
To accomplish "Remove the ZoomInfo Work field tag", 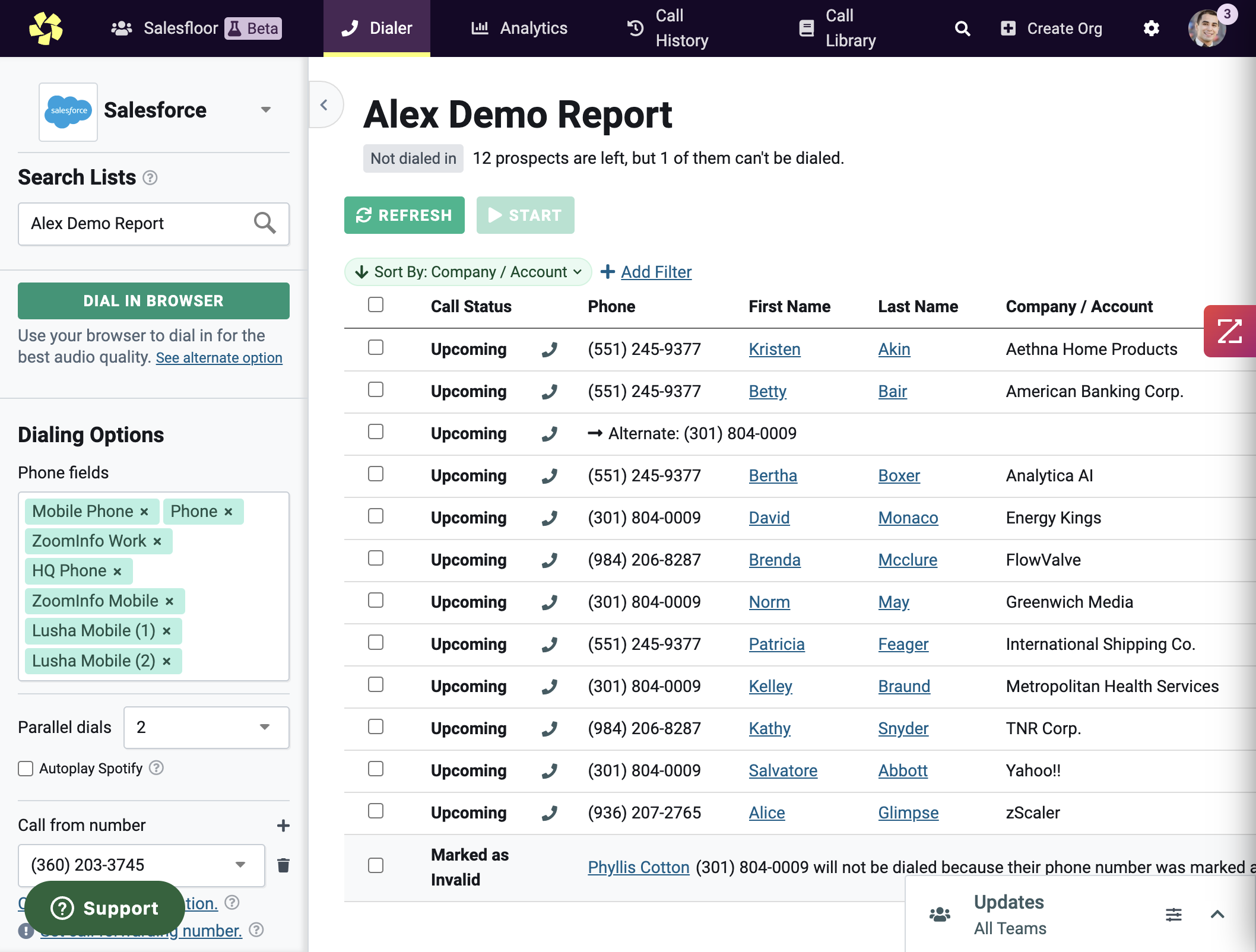I will click(157, 541).
